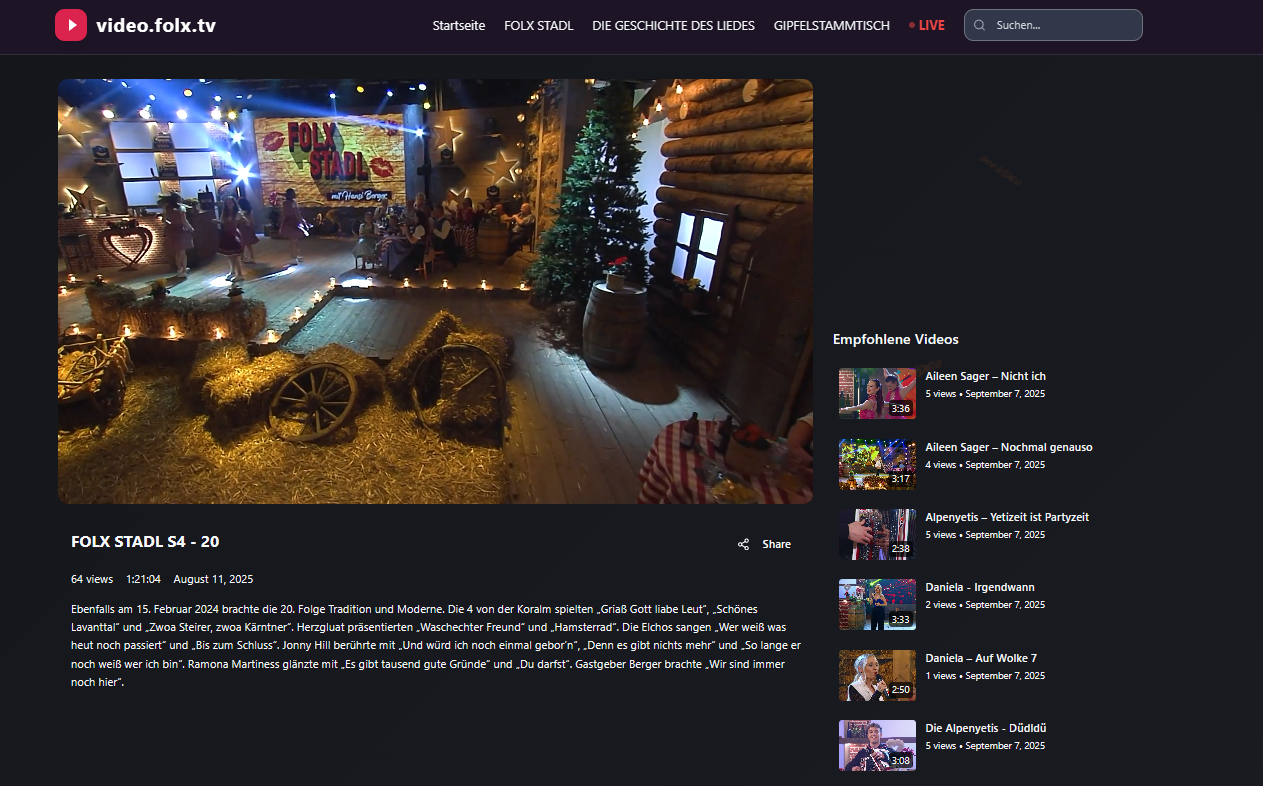This screenshot has height=786, width=1263.
Task: Open the FOLX STADL menu item
Action: (539, 26)
